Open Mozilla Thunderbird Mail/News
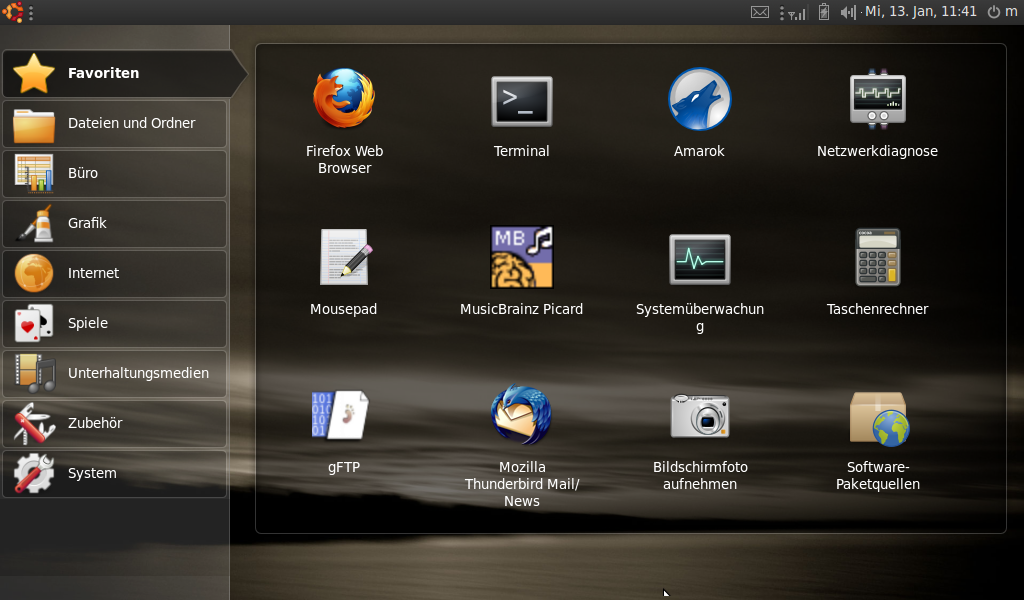 [x=521, y=447]
